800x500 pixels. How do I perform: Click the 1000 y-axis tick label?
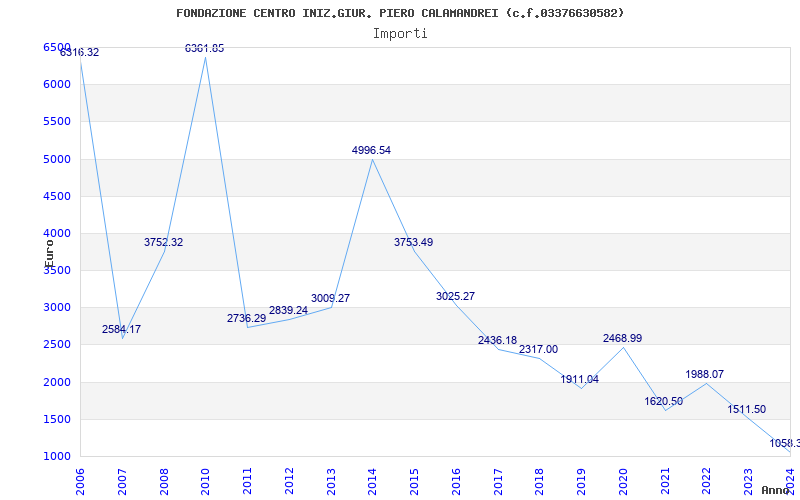(55, 457)
